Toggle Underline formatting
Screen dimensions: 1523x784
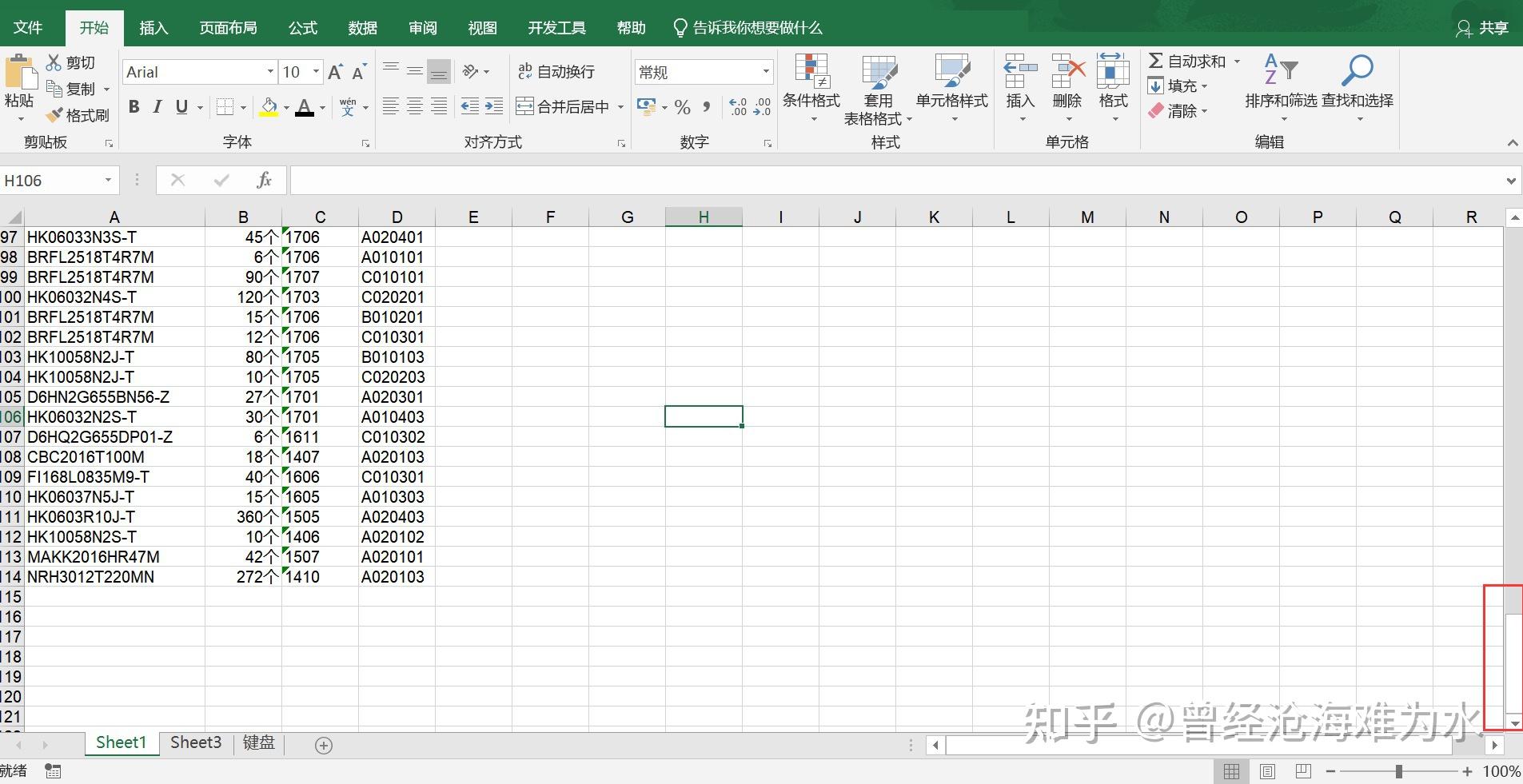point(181,106)
